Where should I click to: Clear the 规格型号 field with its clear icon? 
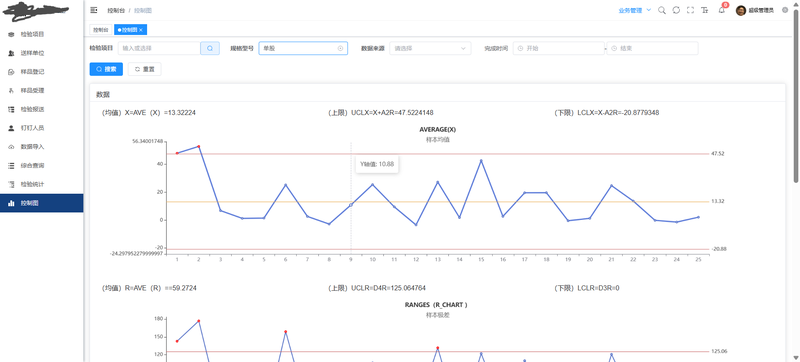click(340, 48)
